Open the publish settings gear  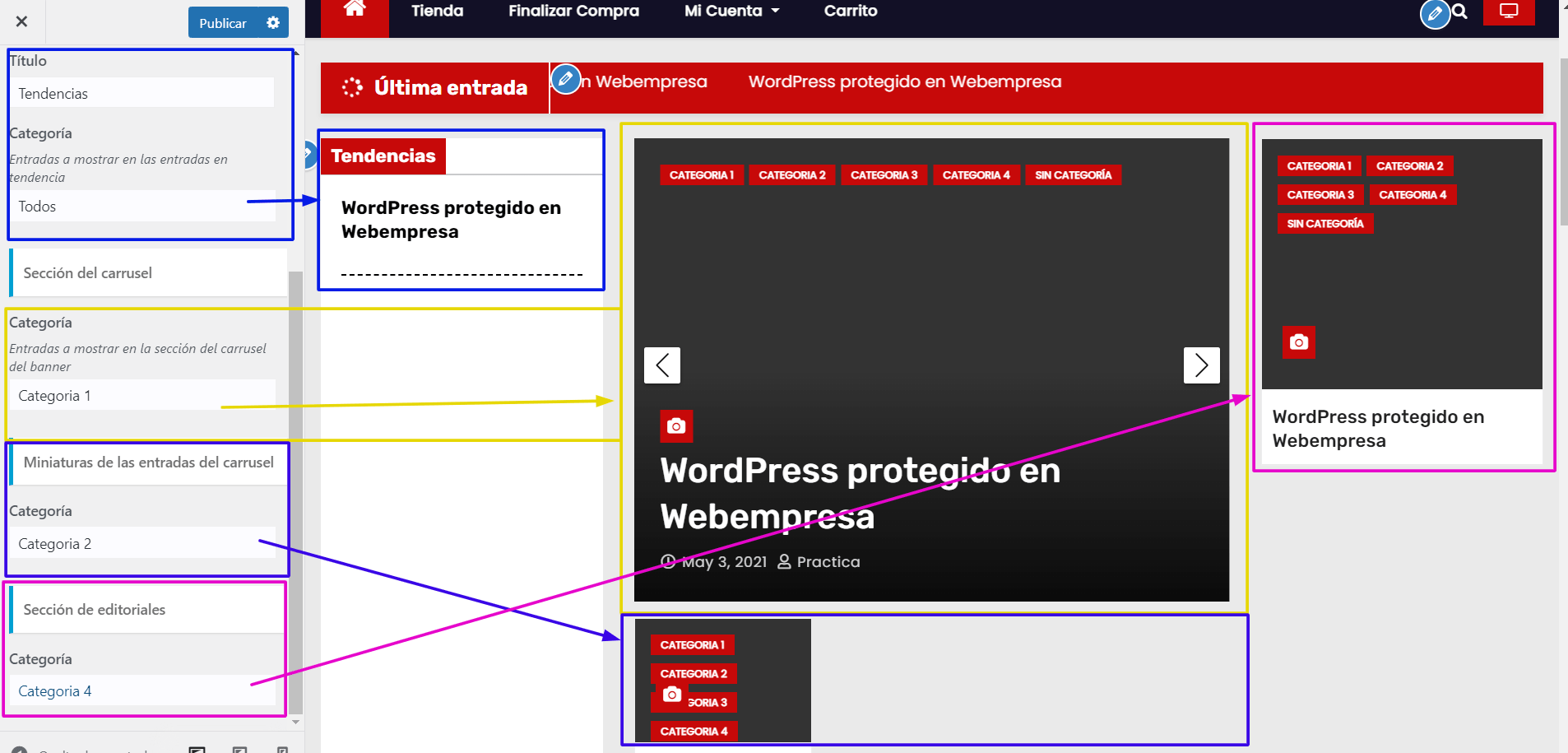pos(273,22)
